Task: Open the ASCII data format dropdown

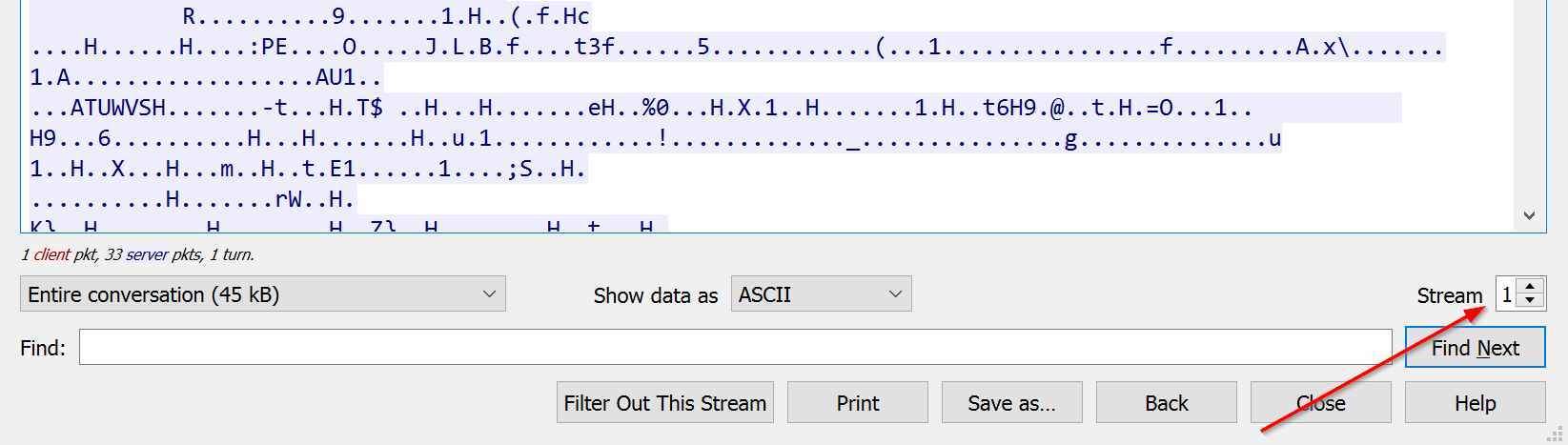Action: [821, 294]
